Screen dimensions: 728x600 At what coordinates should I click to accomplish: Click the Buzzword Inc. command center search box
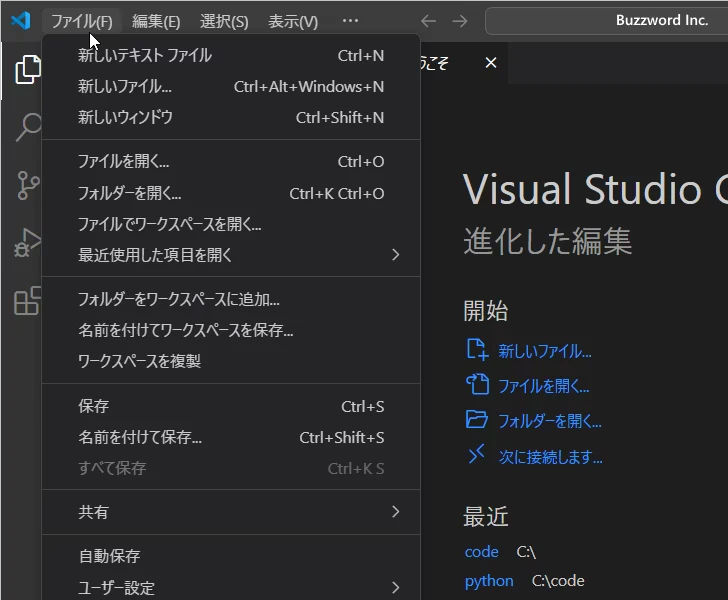pos(606,21)
